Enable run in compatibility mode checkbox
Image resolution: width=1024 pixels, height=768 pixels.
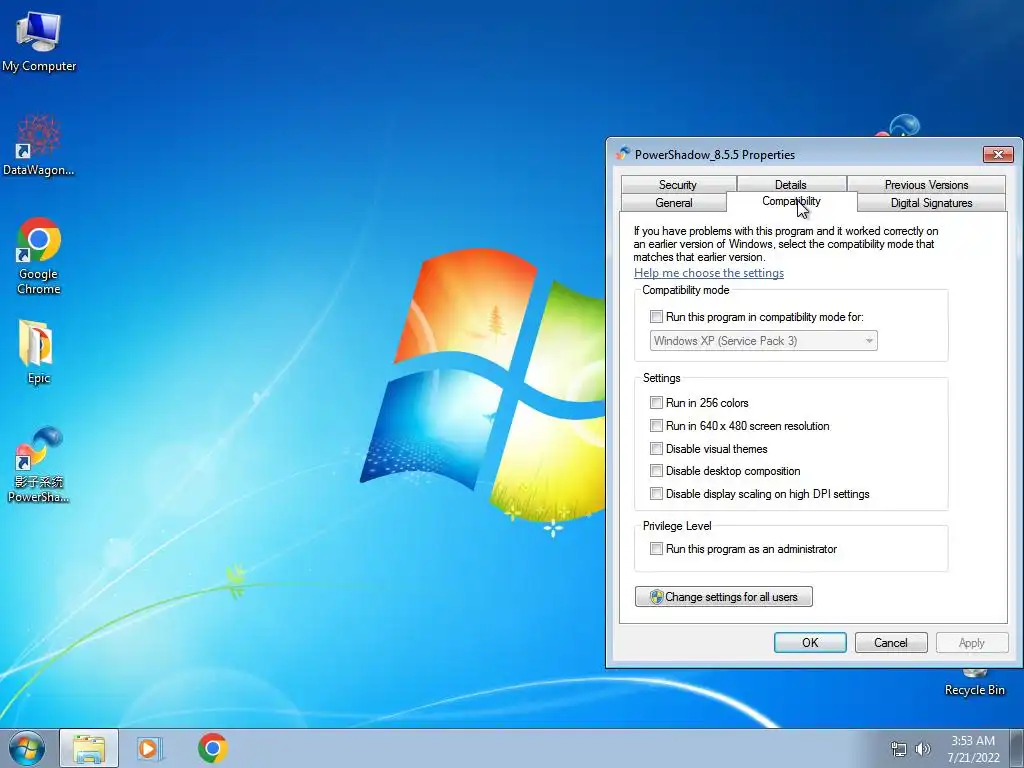[x=656, y=317]
